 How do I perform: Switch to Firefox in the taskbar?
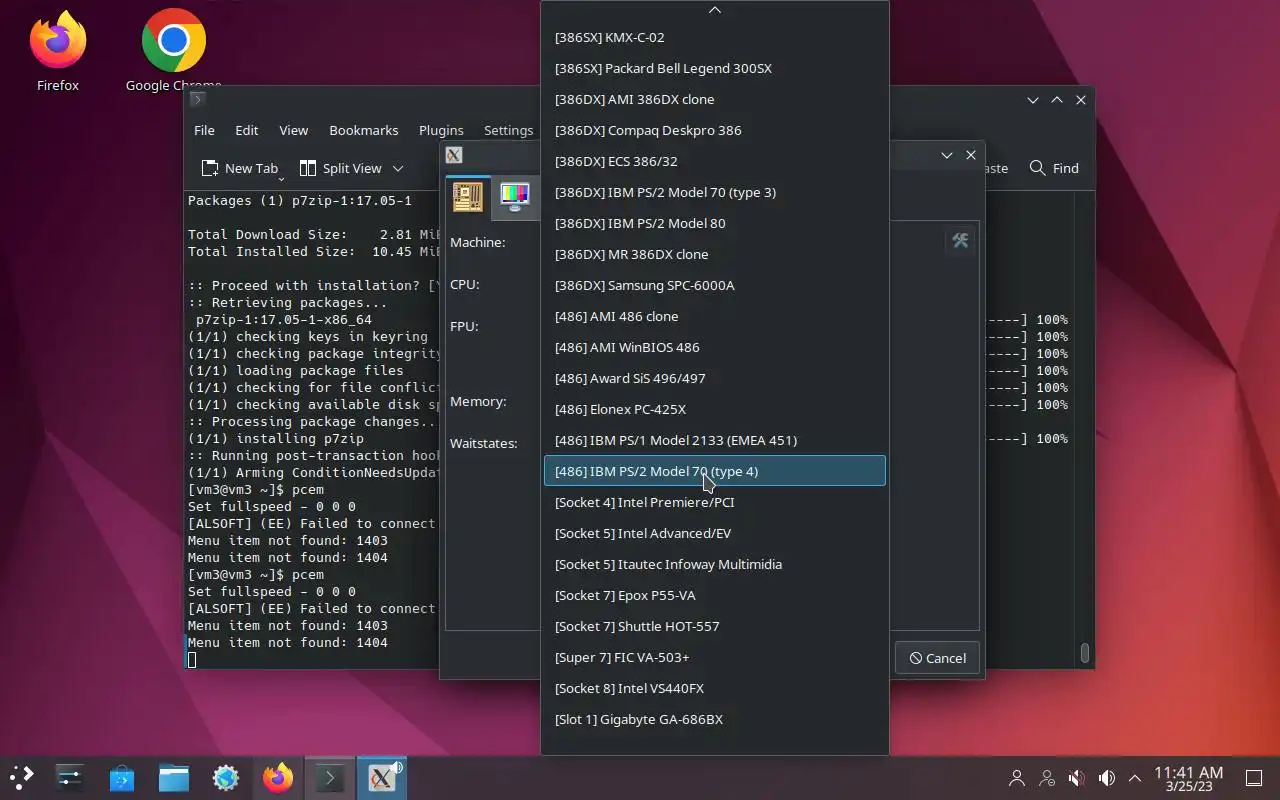point(278,777)
